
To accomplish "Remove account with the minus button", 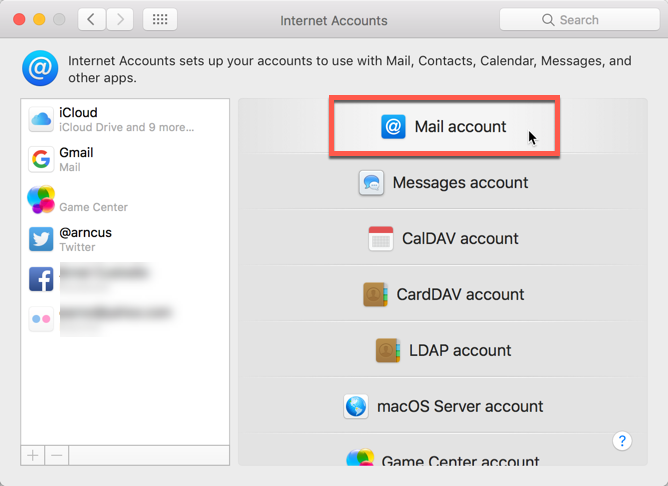I will [57, 455].
